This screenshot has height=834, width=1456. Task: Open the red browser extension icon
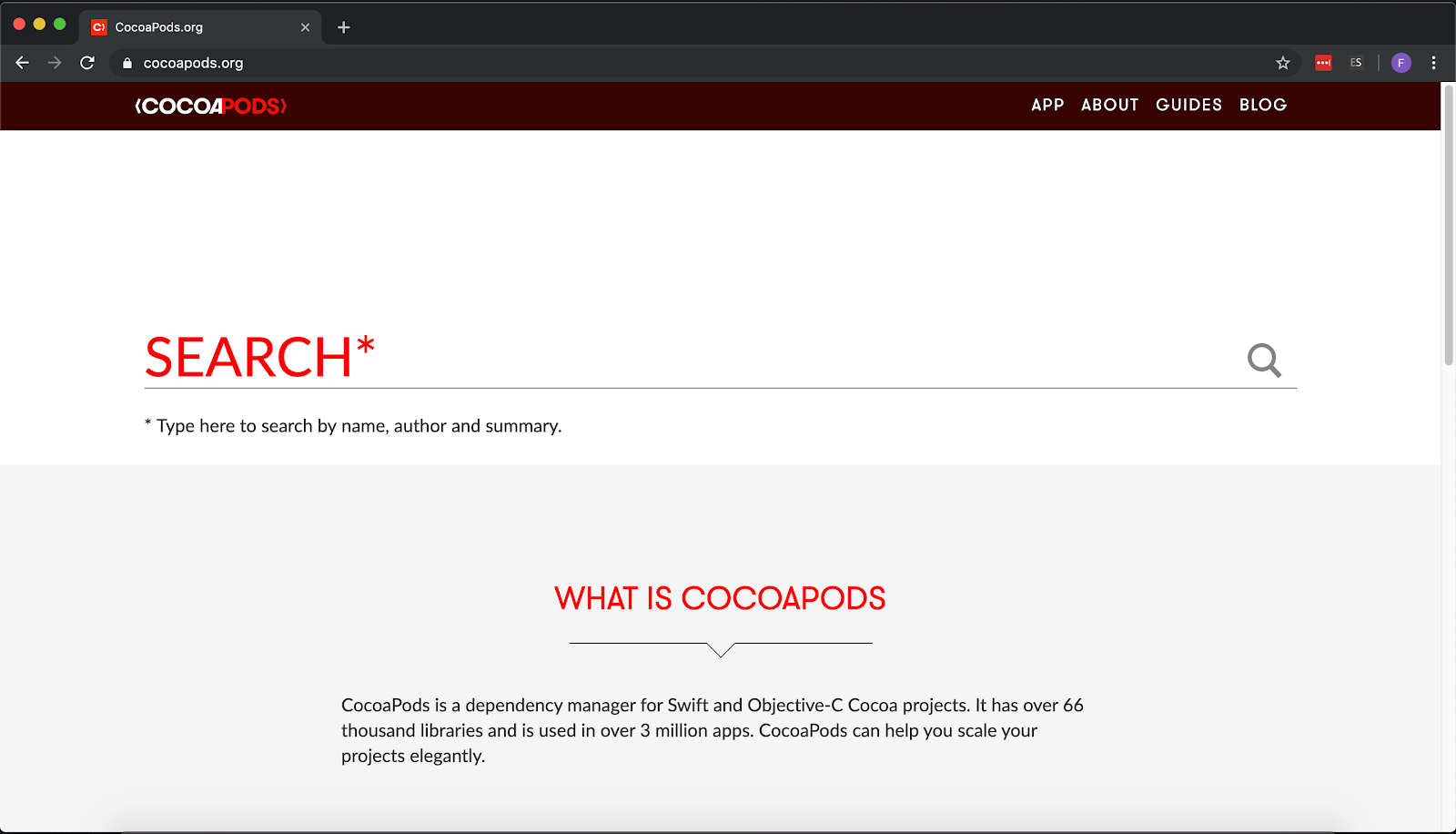coord(1323,63)
